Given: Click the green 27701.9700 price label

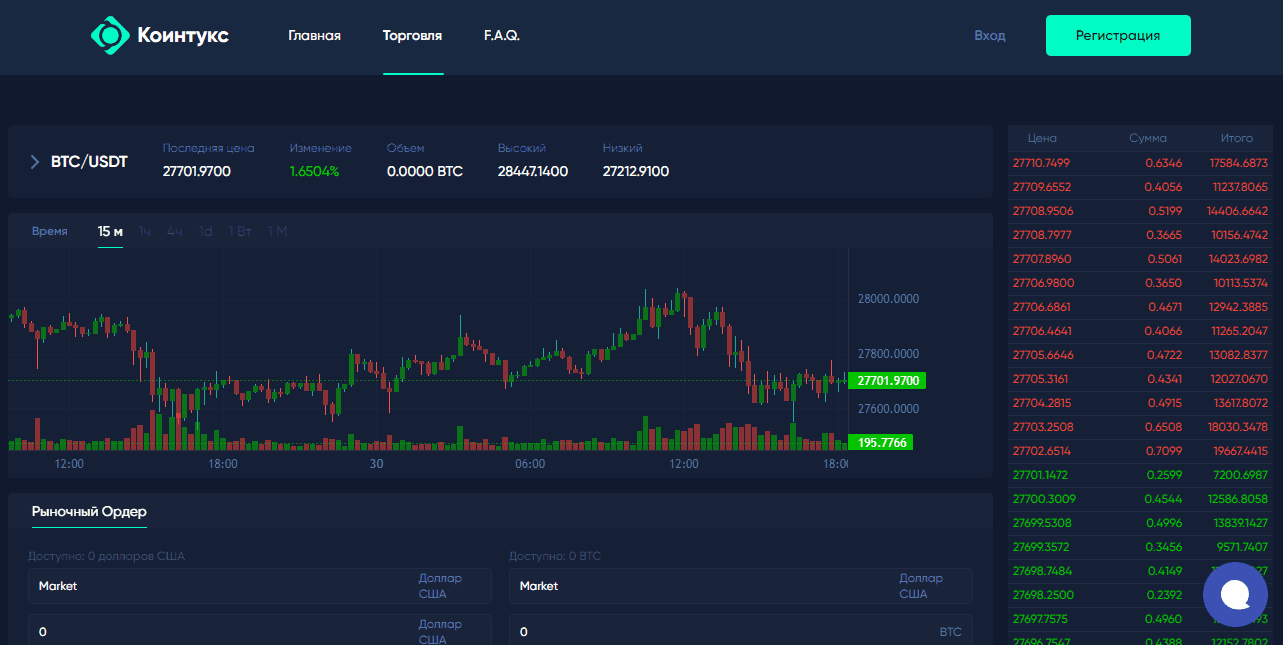Looking at the screenshot, I should point(888,380).
